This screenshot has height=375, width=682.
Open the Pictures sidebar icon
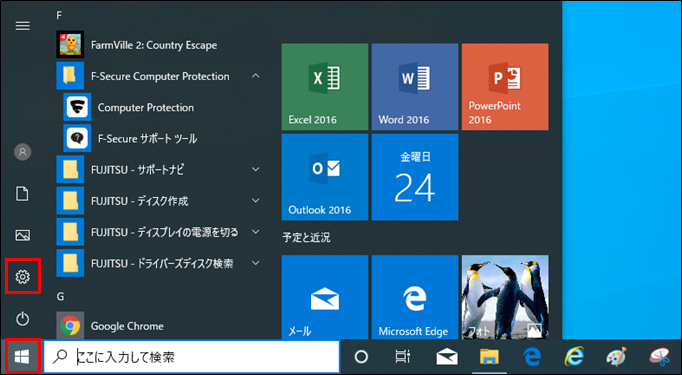(23, 235)
